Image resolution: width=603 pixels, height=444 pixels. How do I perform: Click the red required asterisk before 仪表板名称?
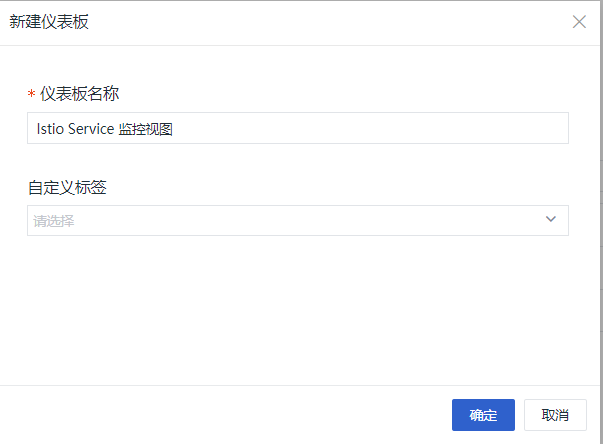(x=32, y=93)
